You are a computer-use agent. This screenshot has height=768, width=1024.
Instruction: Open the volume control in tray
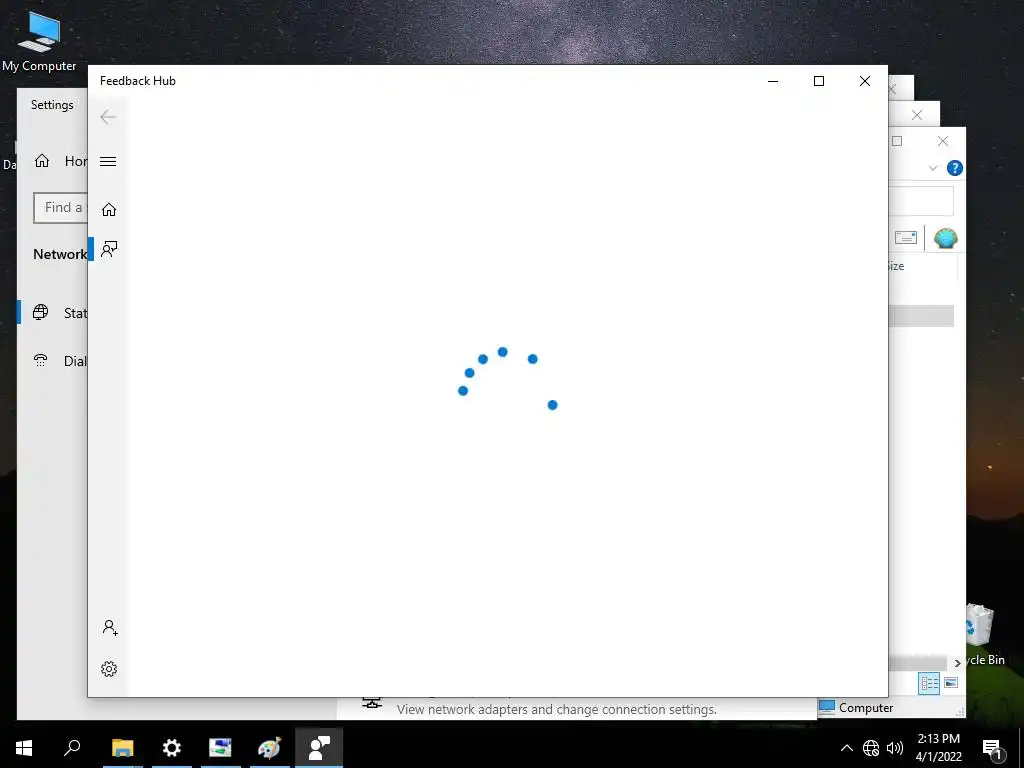pos(895,748)
